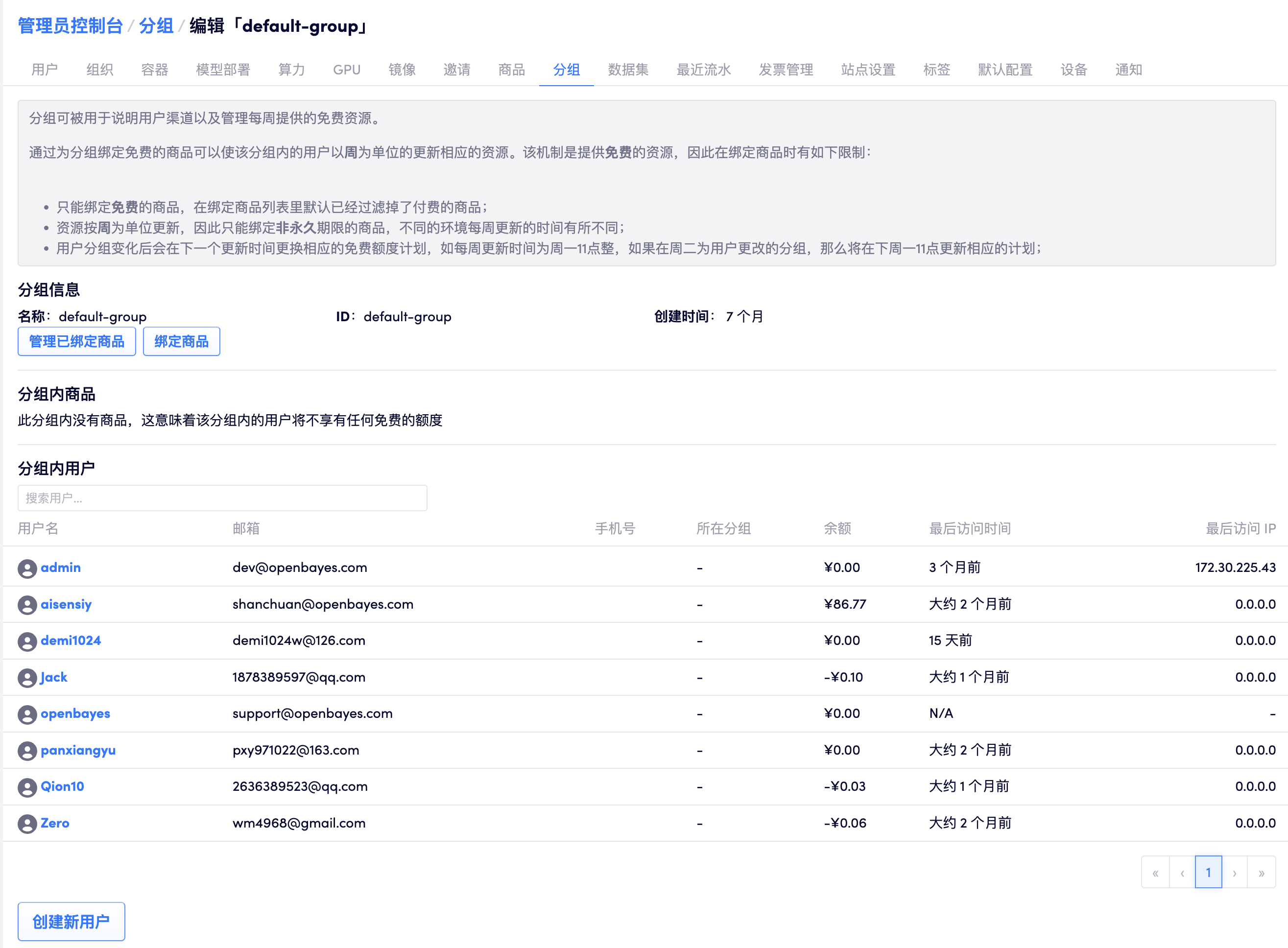Jump to last page with the » arrow

point(1262,872)
